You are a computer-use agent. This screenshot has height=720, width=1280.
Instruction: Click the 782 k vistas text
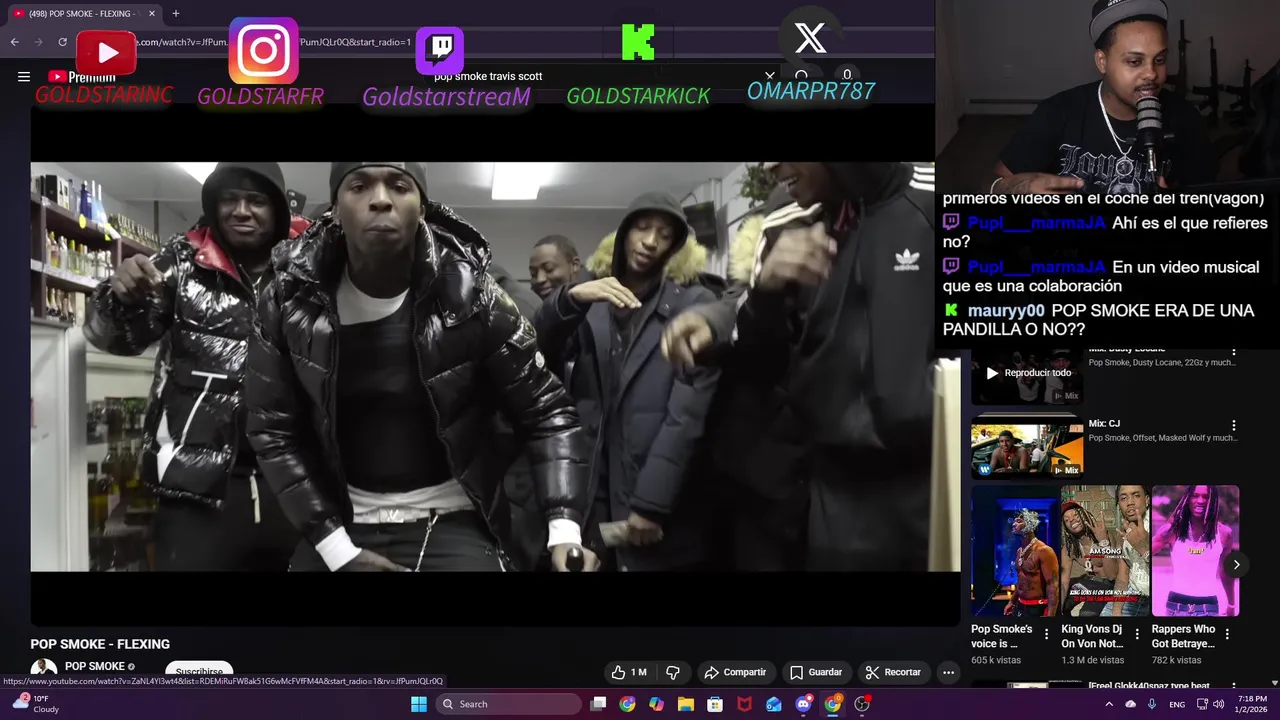(1177, 660)
